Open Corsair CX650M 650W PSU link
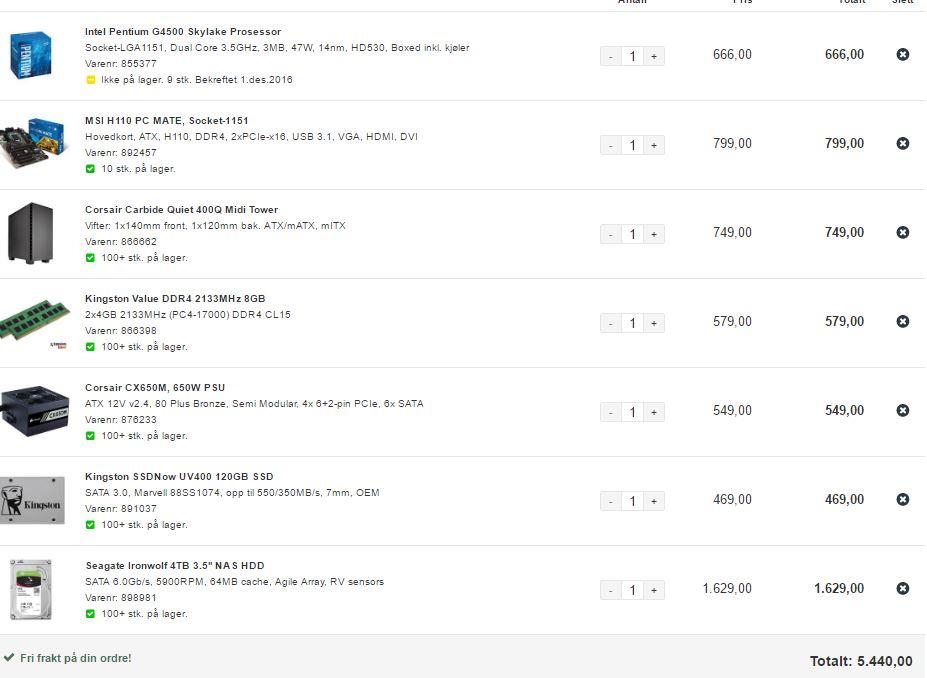This screenshot has height=678, width=927. [155, 388]
